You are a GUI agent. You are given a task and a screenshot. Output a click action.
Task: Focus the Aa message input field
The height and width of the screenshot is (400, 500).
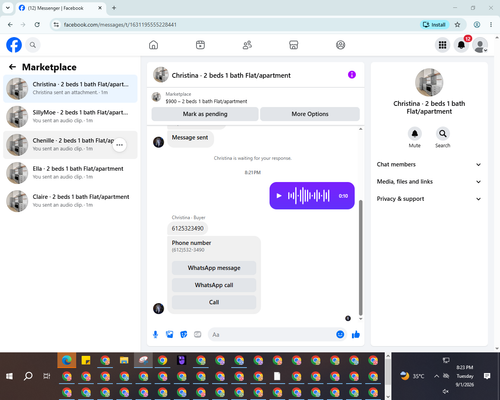[x=272, y=334]
